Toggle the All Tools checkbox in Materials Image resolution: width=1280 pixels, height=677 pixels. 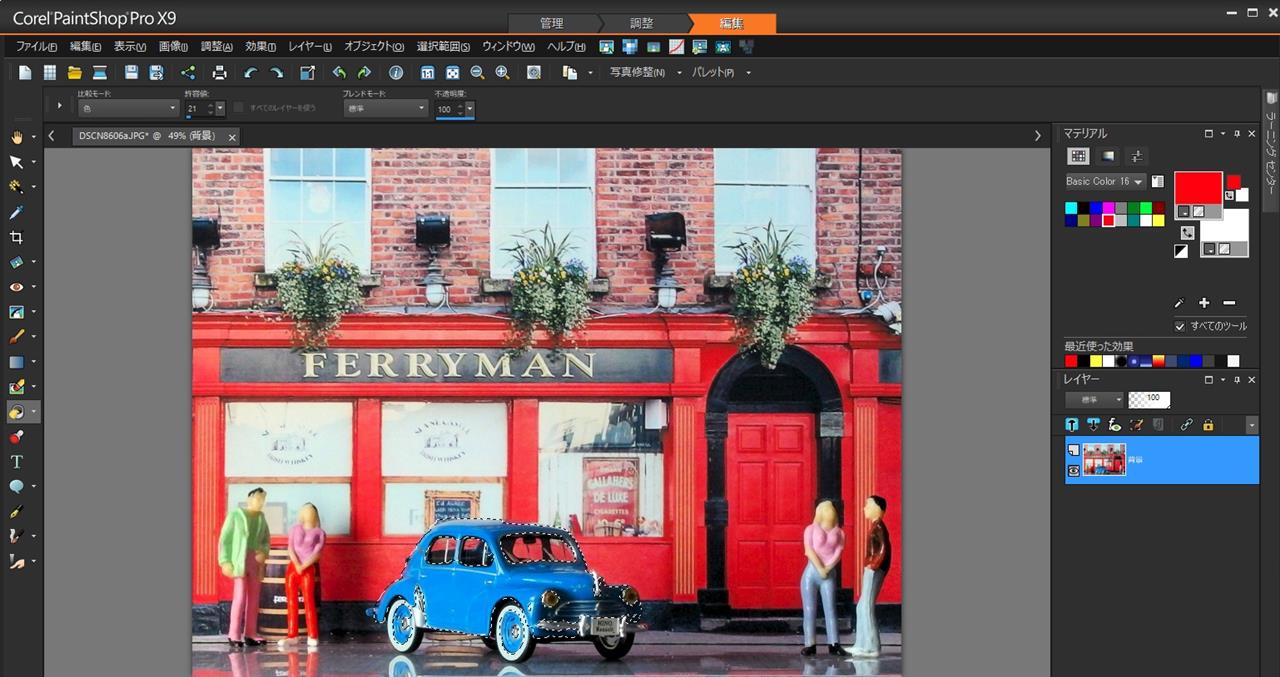coord(1180,327)
